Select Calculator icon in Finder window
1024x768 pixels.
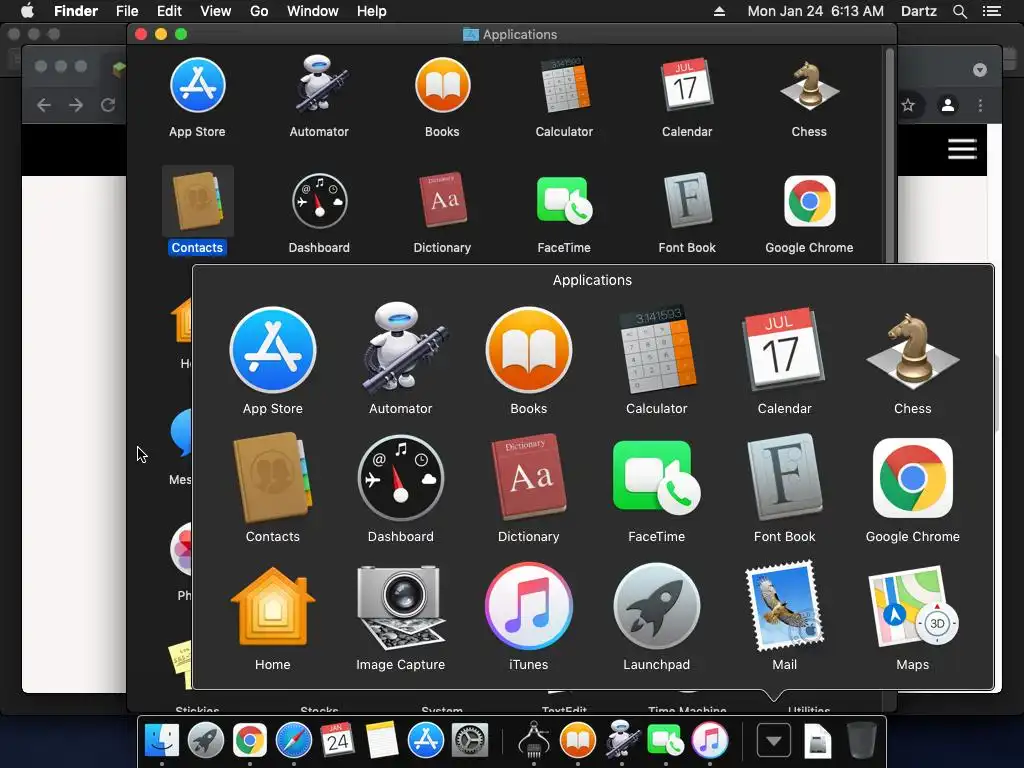tap(564, 85)
